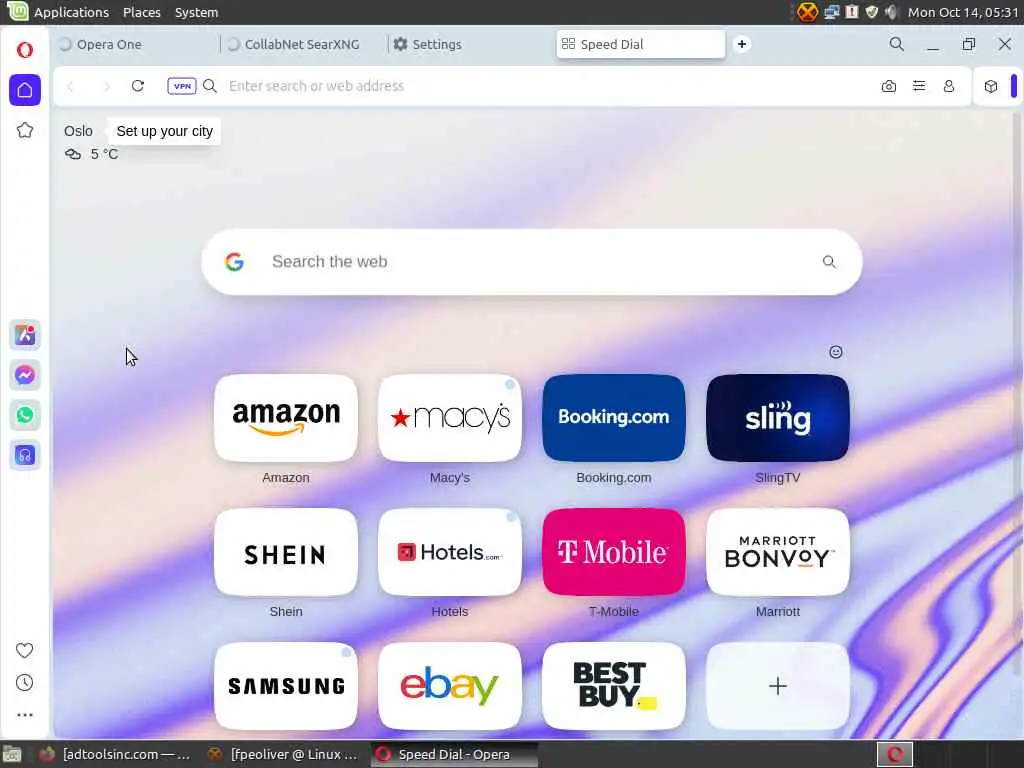Image resolution: width=1024 pixels, height=768 pixels.
Task: Click the address bar magnifier icon
Action: click(210, 86)
